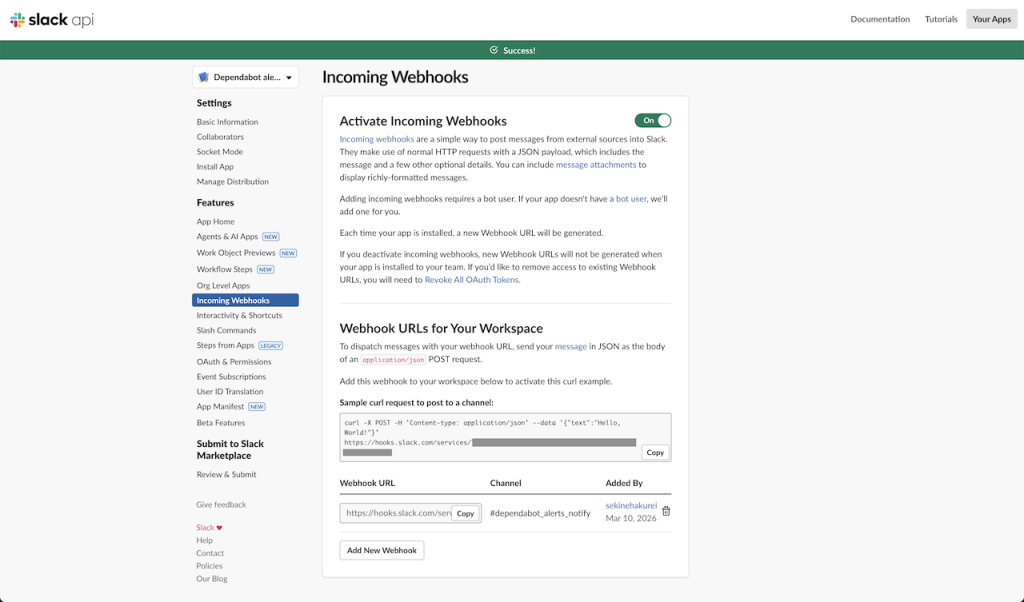Select the webhook URL text field
Screen dimensions: 1024x602
click(x=396, y=513)
